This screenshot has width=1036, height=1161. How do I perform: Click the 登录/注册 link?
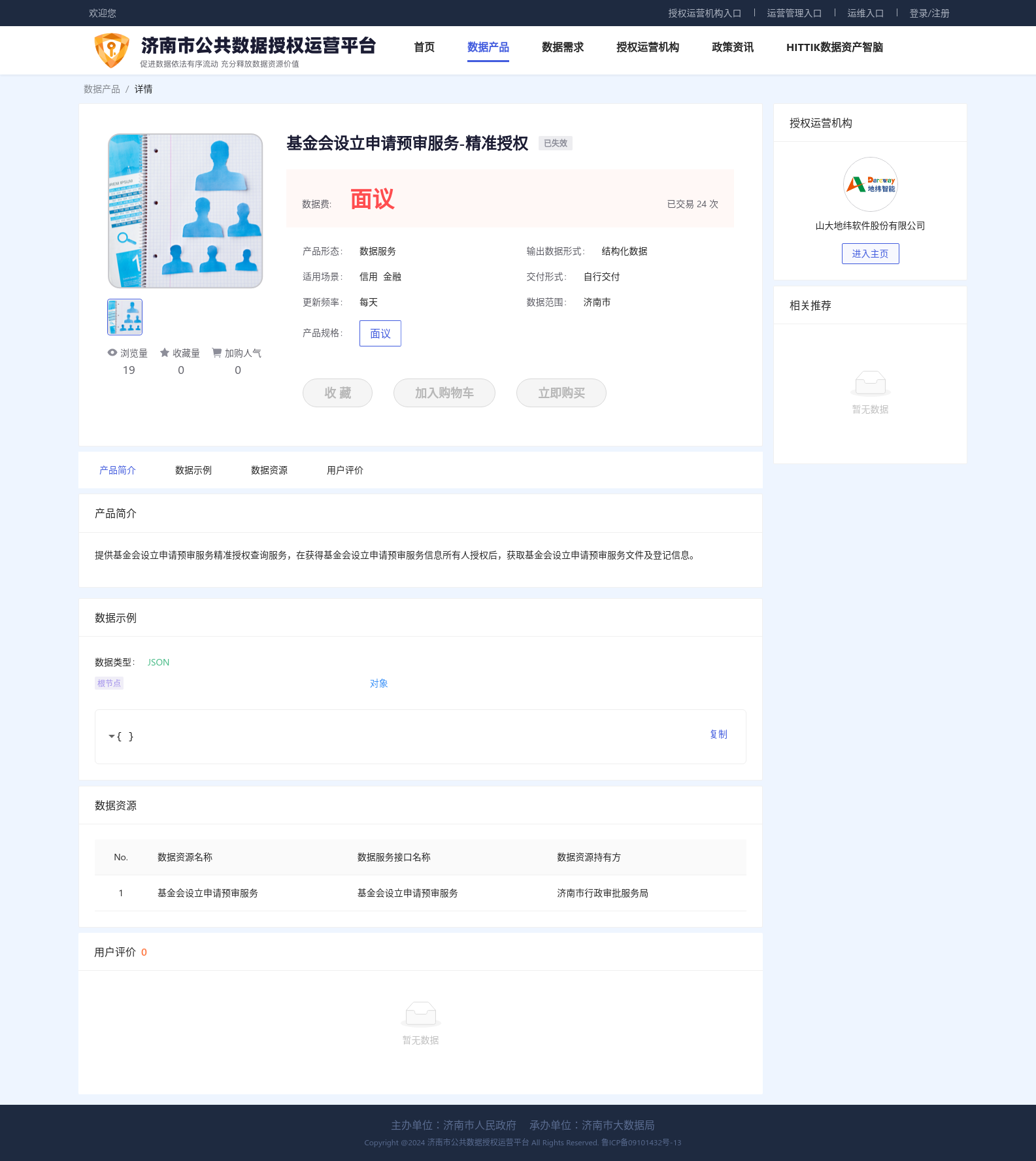929,13
